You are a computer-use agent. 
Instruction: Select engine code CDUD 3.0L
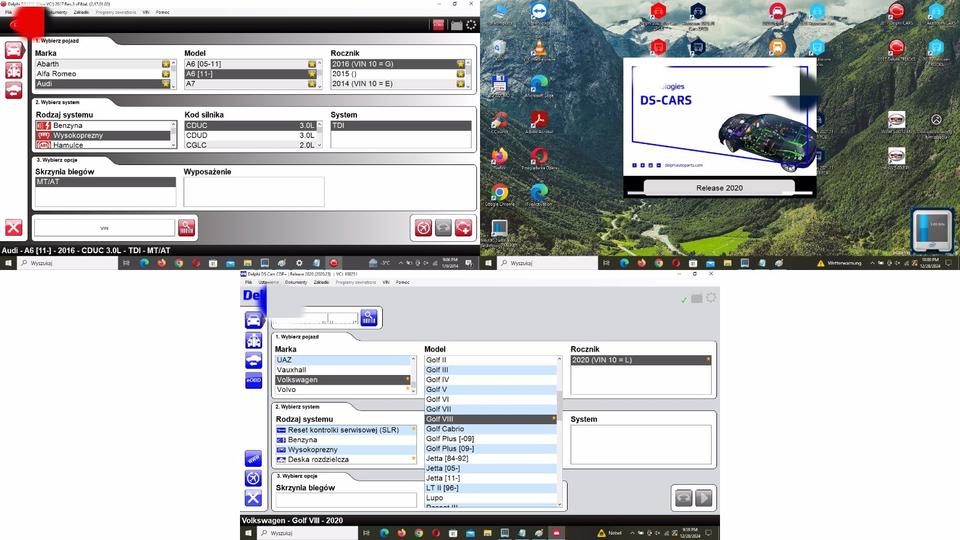click(x=250, y=135)
